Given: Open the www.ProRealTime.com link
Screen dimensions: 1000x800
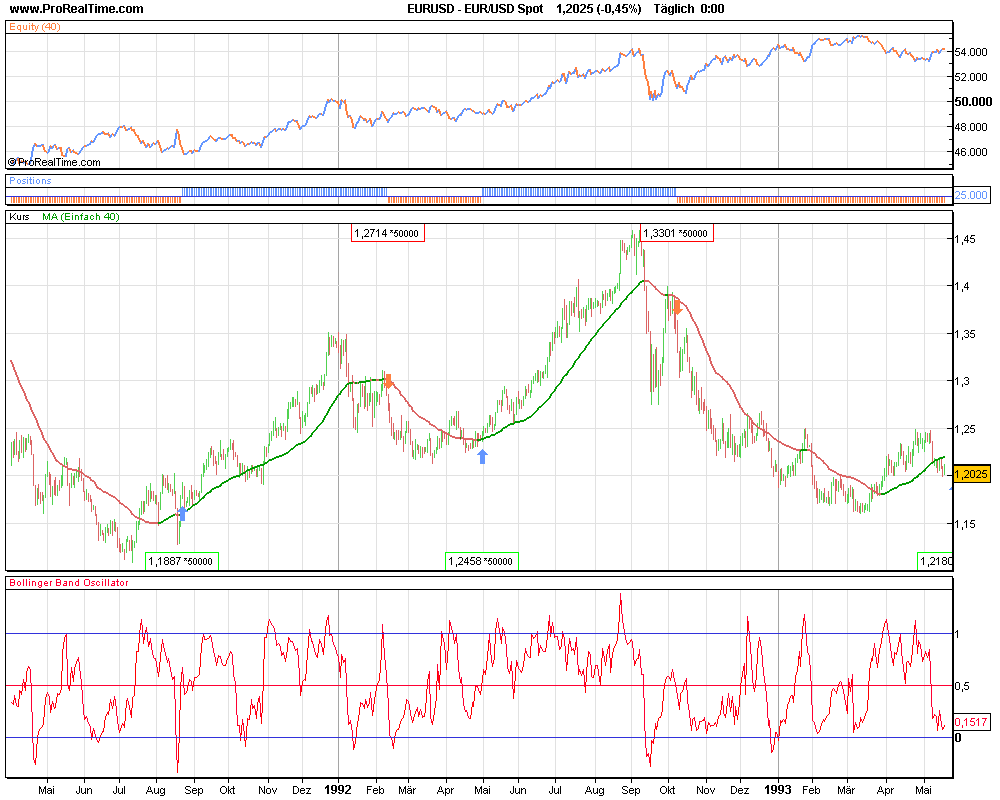Looking at the screenshot, I should (x=76, y=9).
